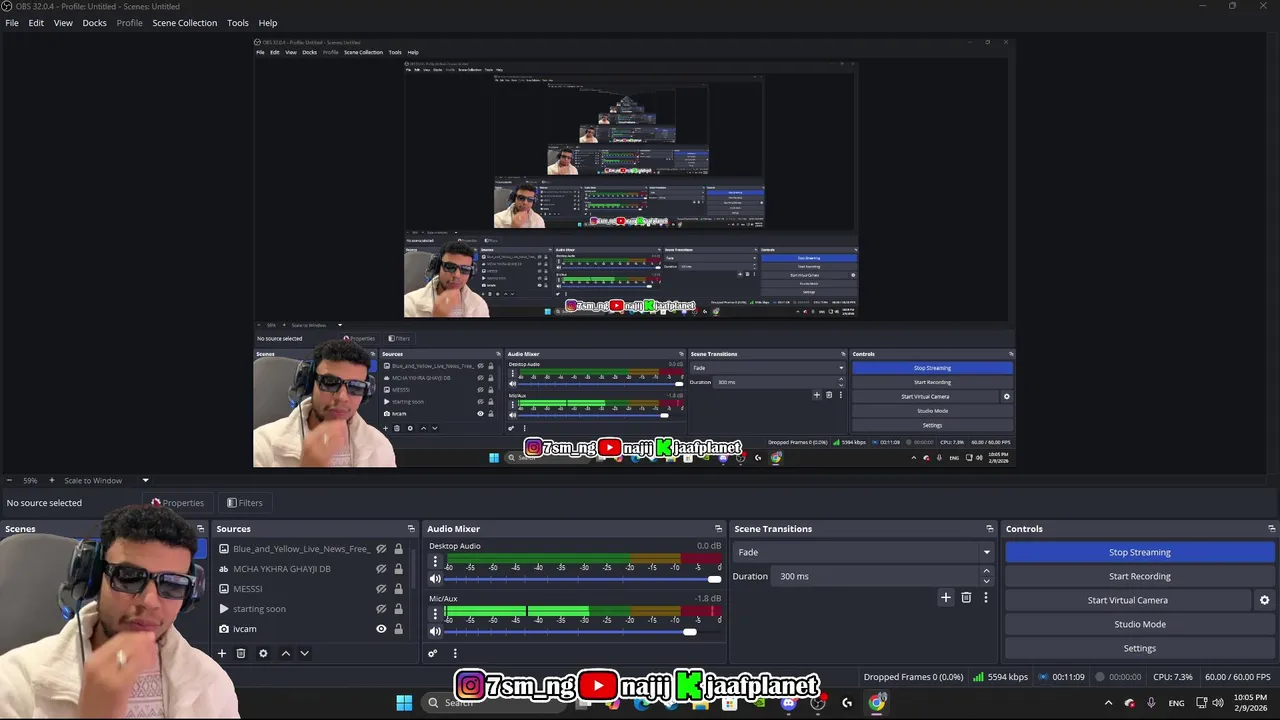Open the Scene Collection menu

(184, 23)
